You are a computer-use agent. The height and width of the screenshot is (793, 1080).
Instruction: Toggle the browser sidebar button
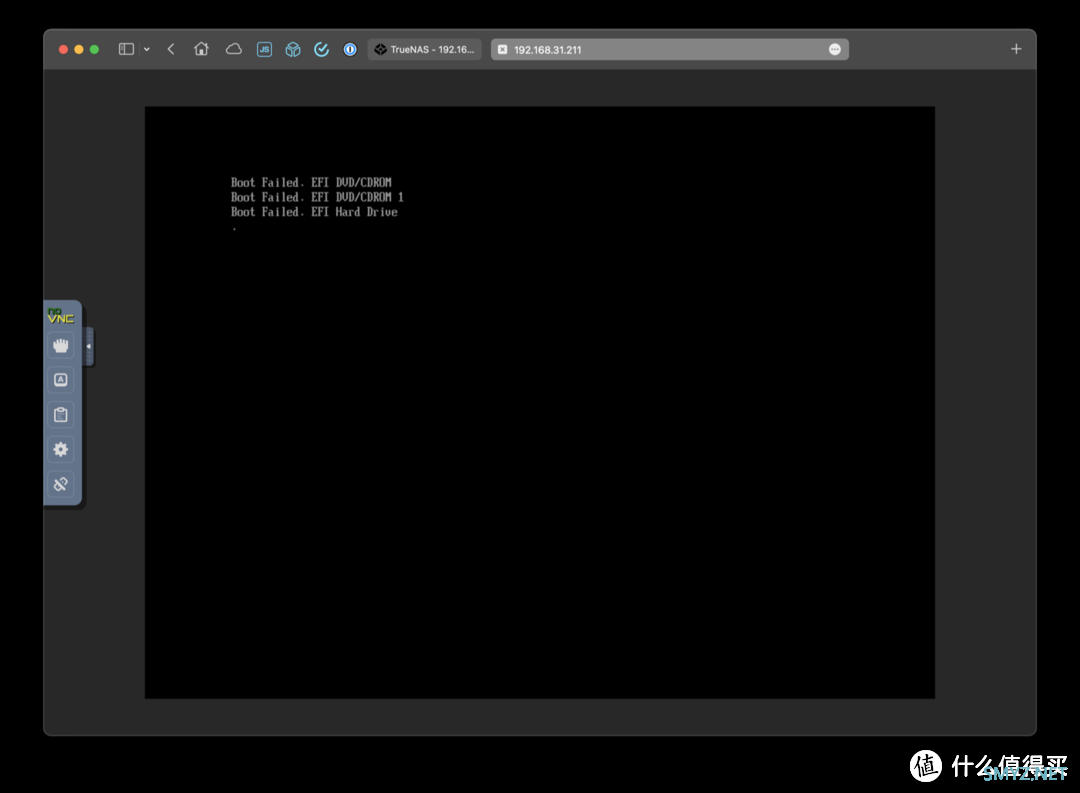point(126,49)
